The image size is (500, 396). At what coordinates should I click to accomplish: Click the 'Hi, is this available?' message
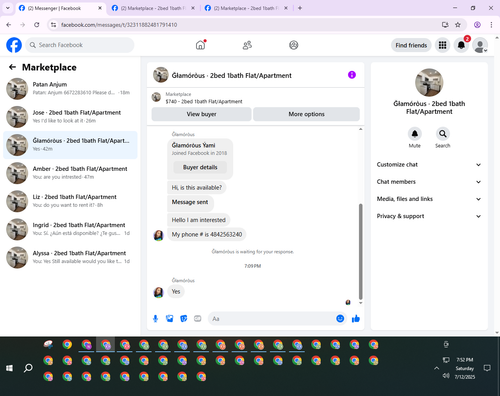197,188
